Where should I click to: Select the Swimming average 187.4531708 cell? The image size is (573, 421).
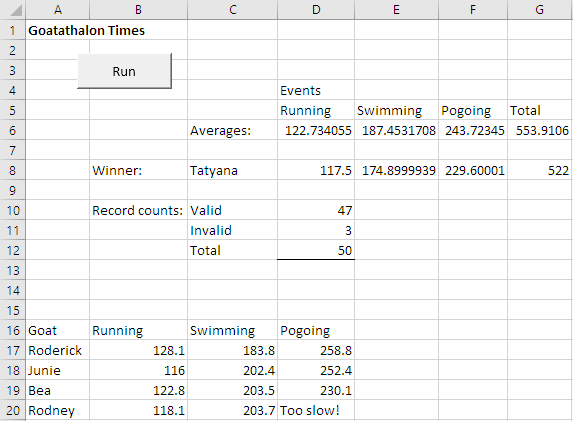pyautogui.click(x=396, y=130)
